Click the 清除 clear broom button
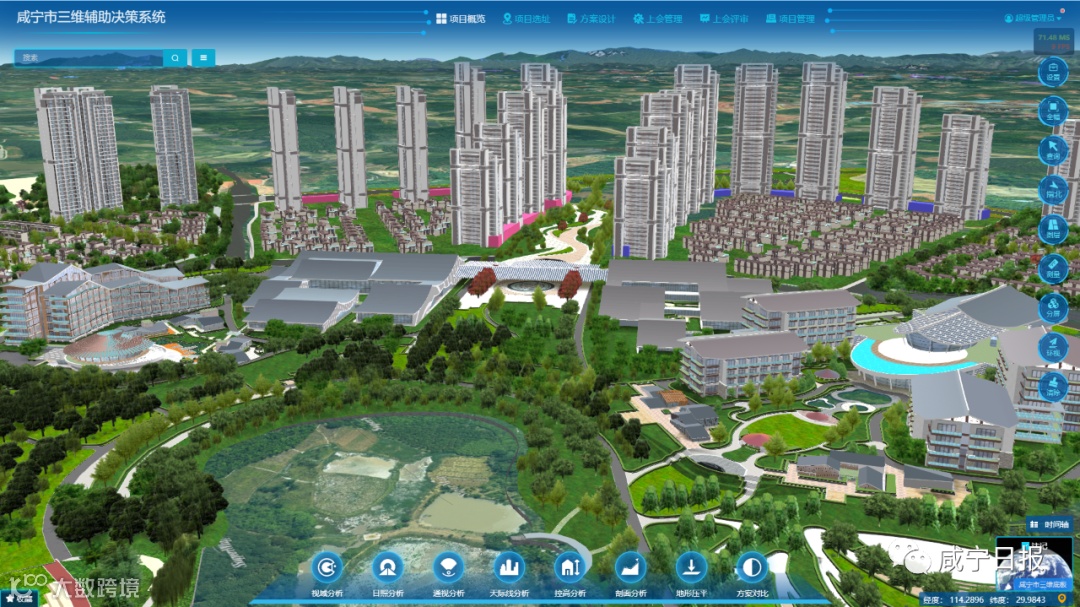The image size is (1080, 607). [x=1053, y=386]
